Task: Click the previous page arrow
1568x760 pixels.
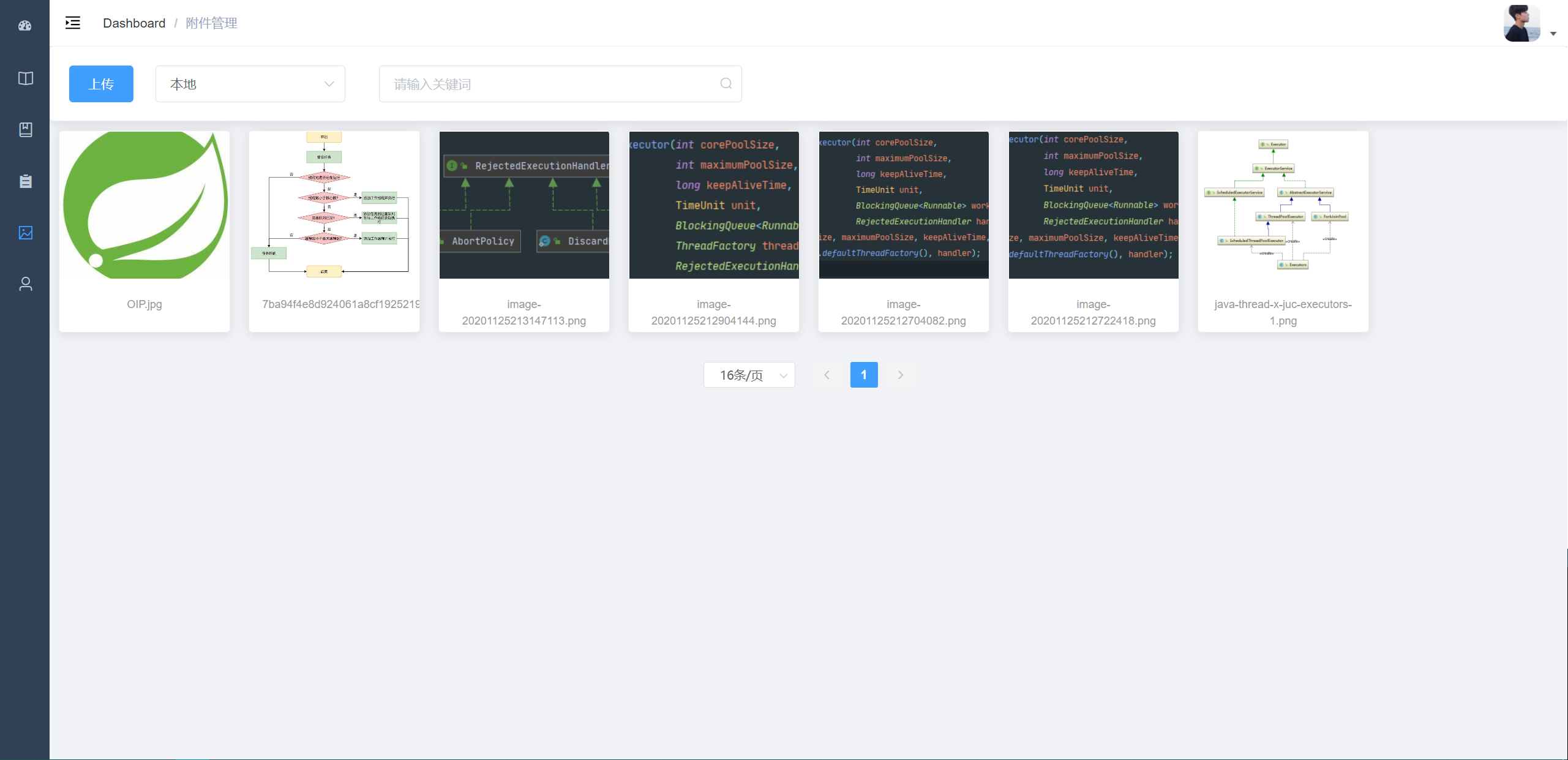Action: (x=827, y=375)
